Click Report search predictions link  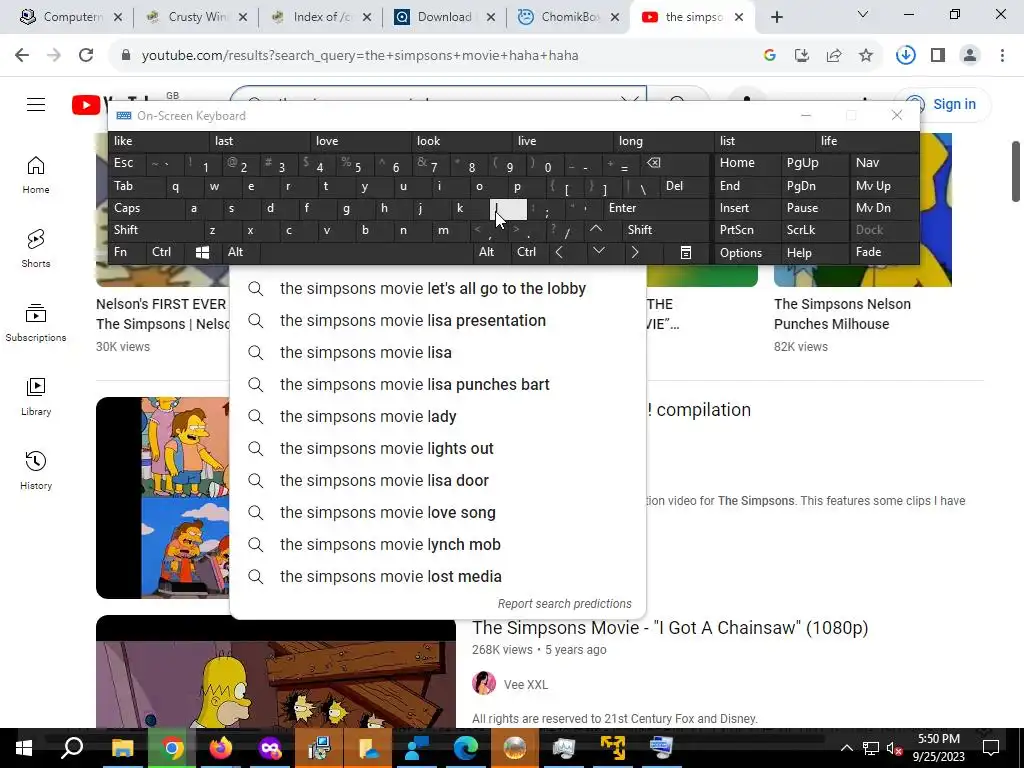click(564, 603)
